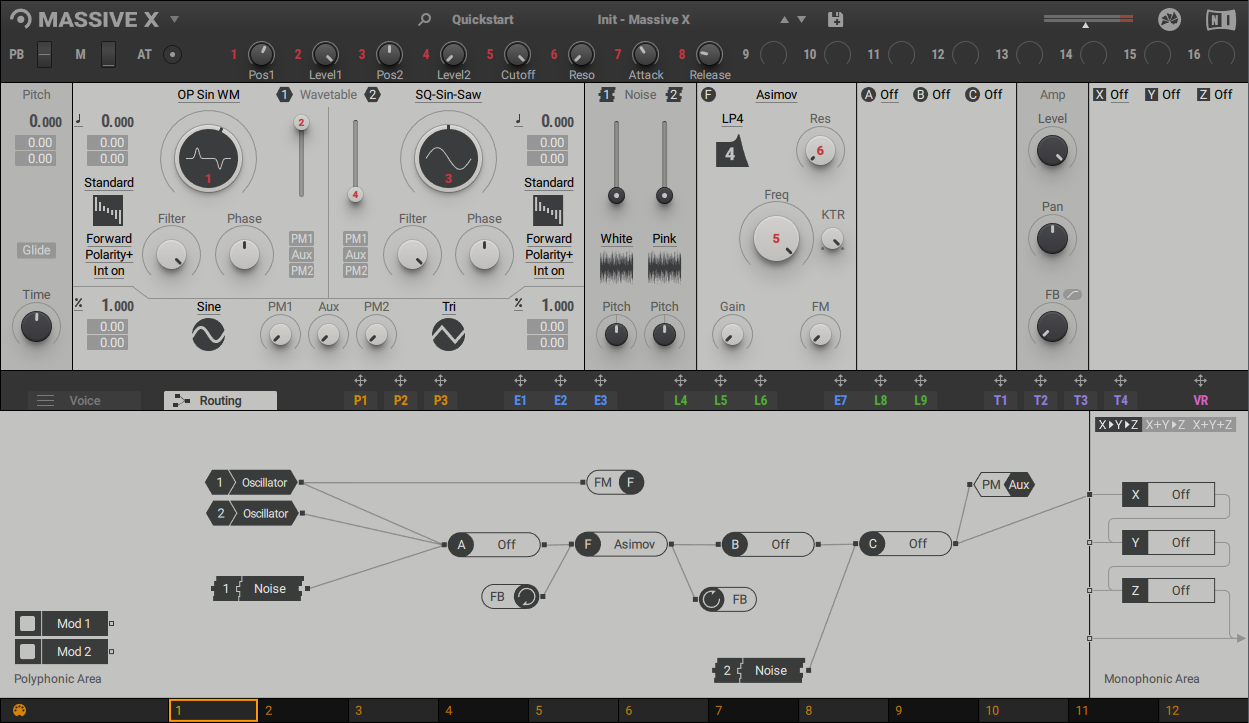
Task: Click performer slot 2 in bottom bar
Action: pyautogui.click(x=304, y=710)
